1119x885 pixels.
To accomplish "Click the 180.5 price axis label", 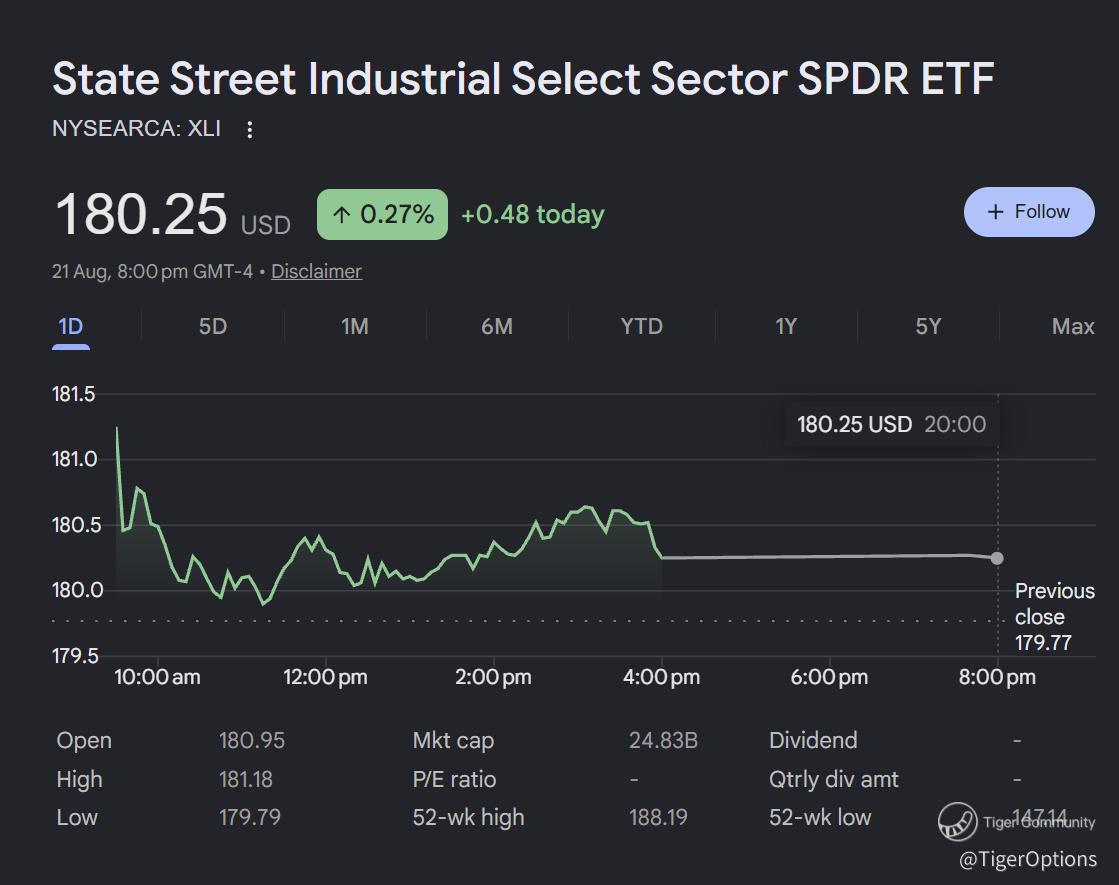I will coord(76,525).
